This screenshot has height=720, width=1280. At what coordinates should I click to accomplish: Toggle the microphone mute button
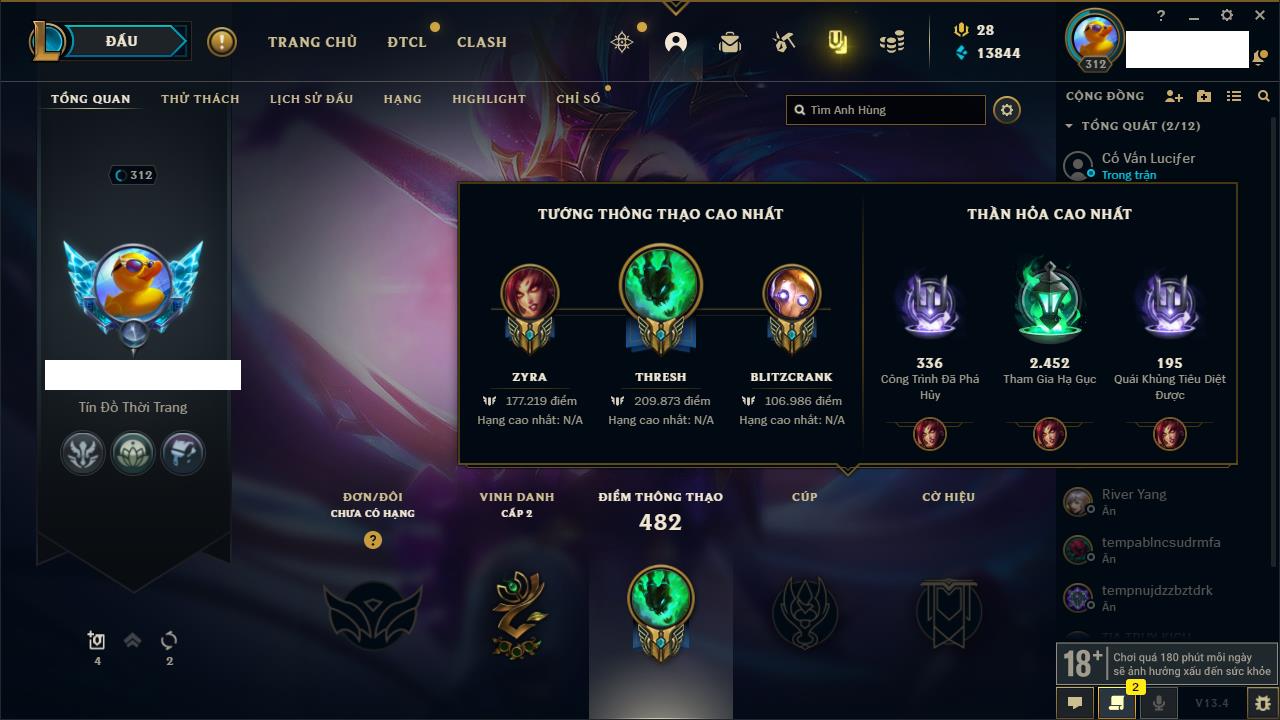1159,703
